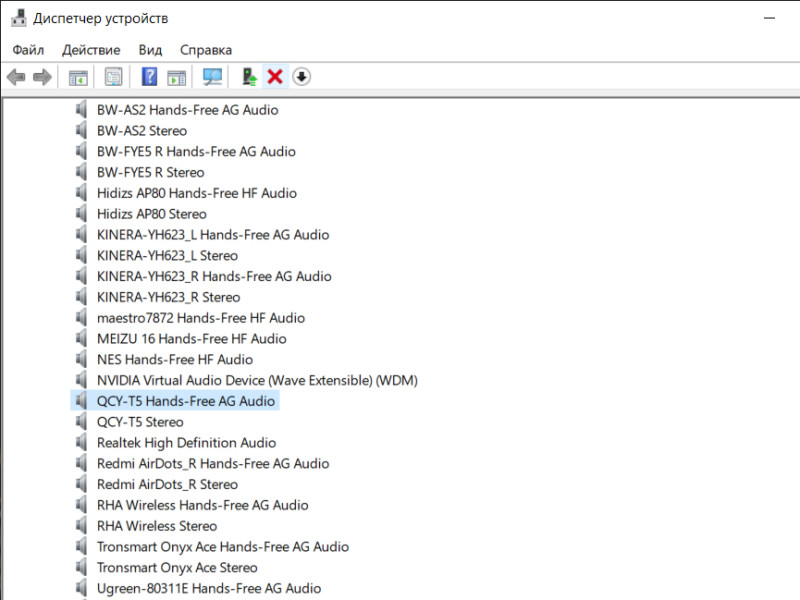Click speaker icon beside Tronsmart Onyx Ace Stereo
The image size is (800, 600).
tap(81, 567)
